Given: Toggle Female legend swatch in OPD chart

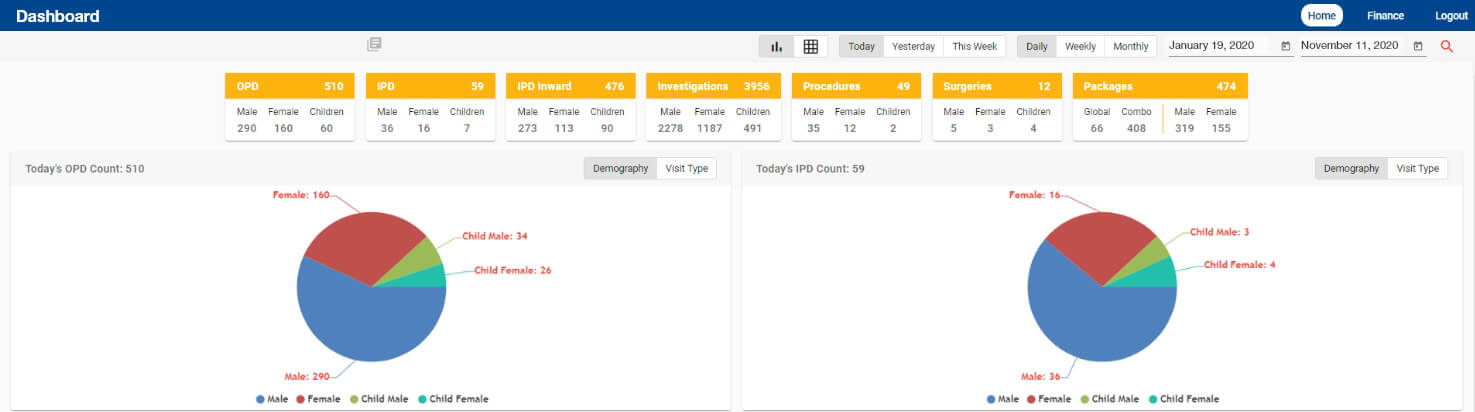Looking at the screenshot, I should pos(300,399).
